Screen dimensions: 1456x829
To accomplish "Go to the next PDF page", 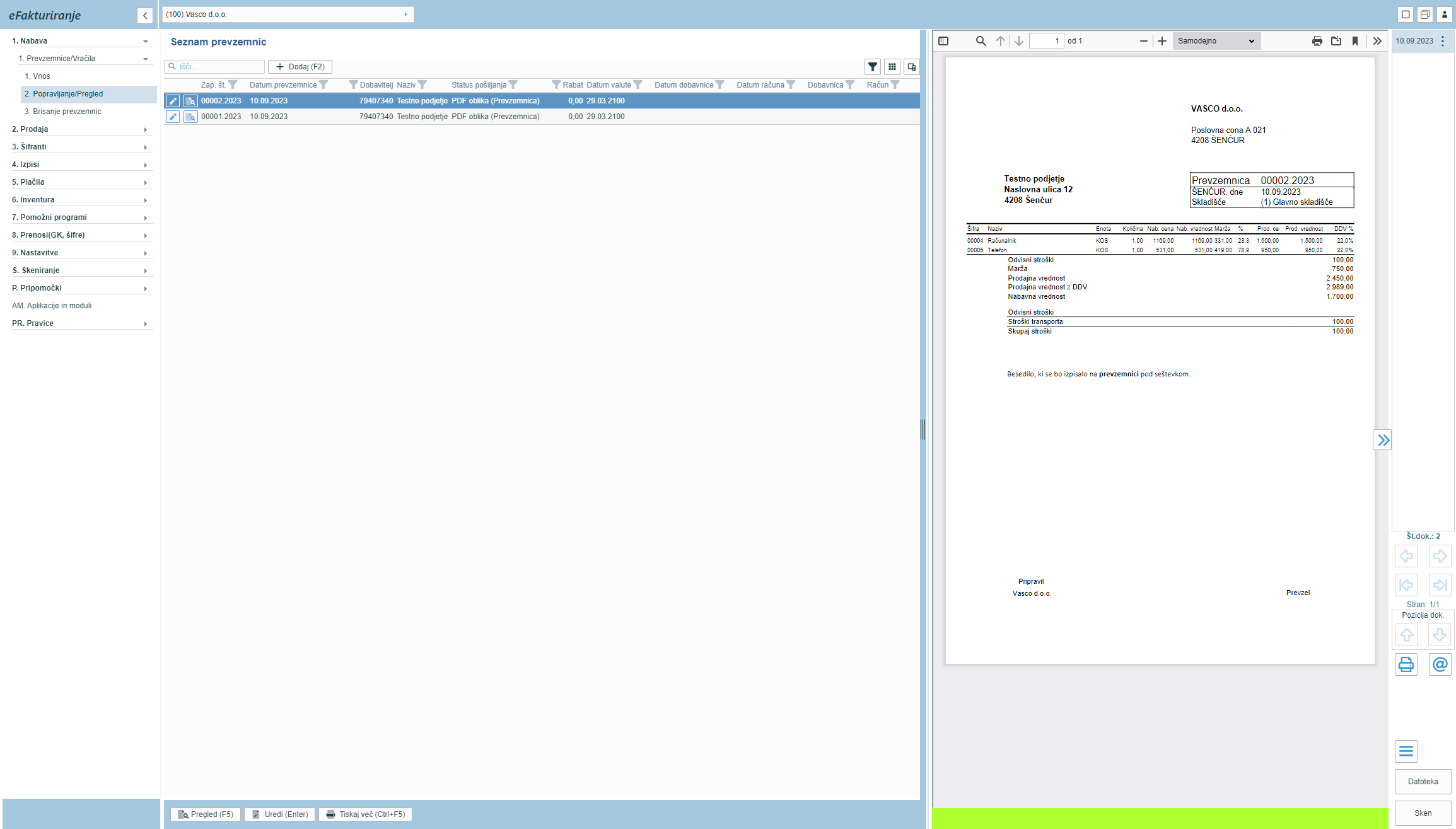I will tap(1019, 41).
